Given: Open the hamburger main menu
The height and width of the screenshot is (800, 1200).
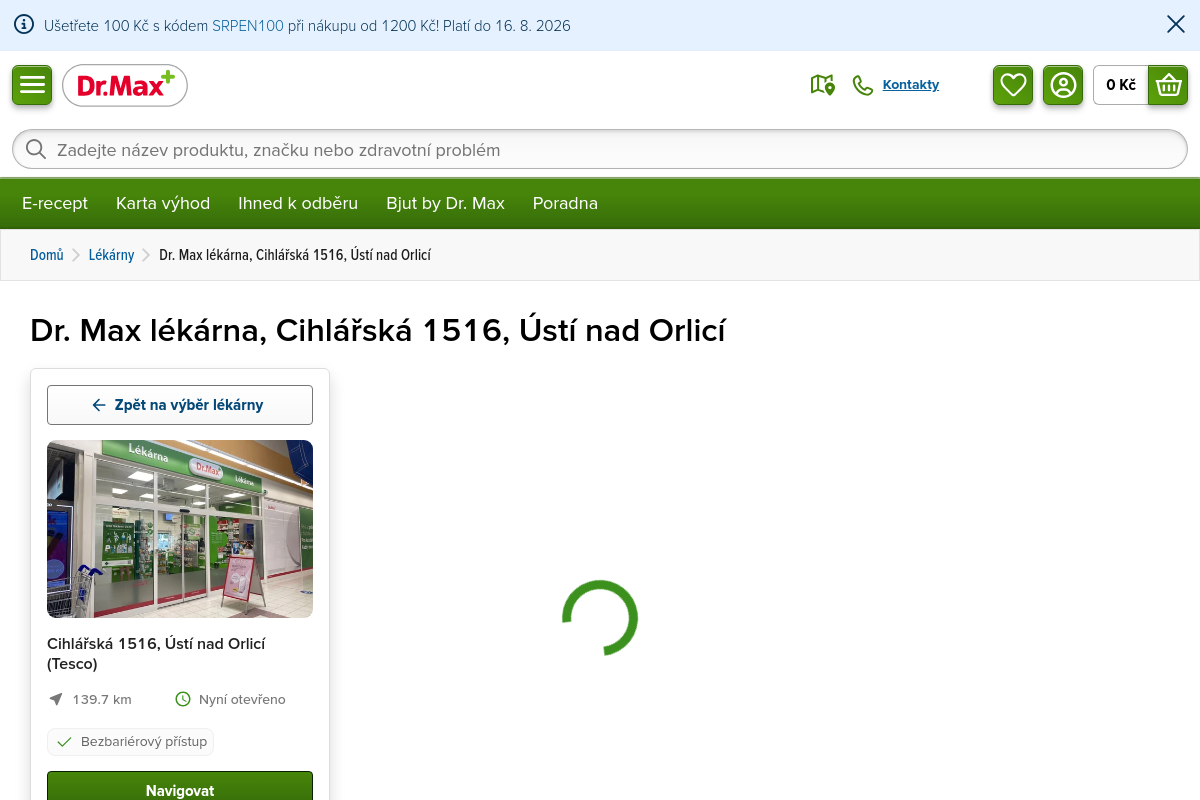Looking at the screenshot, I should [32, 85].
